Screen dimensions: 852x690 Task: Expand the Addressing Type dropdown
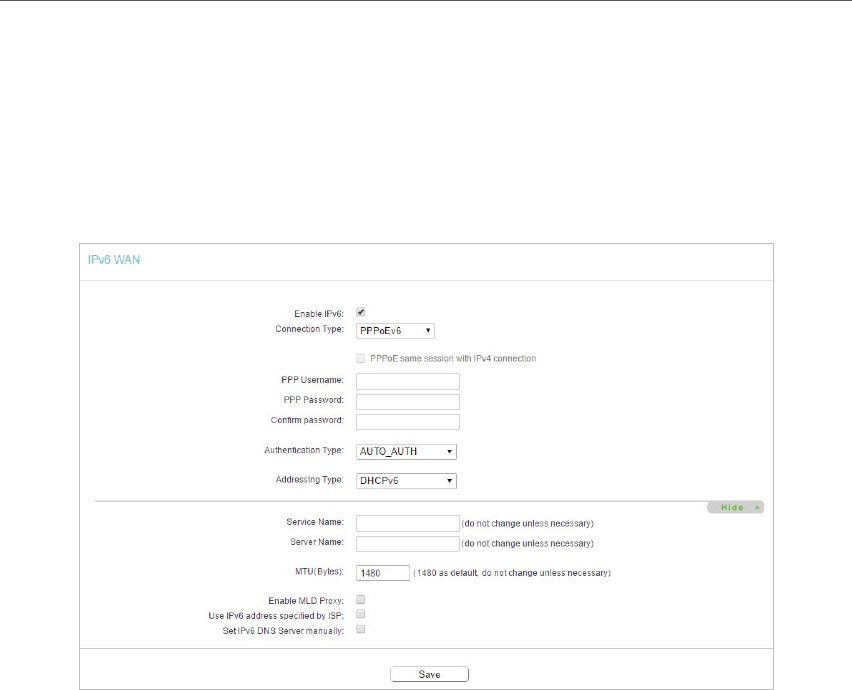pos(406,481)
